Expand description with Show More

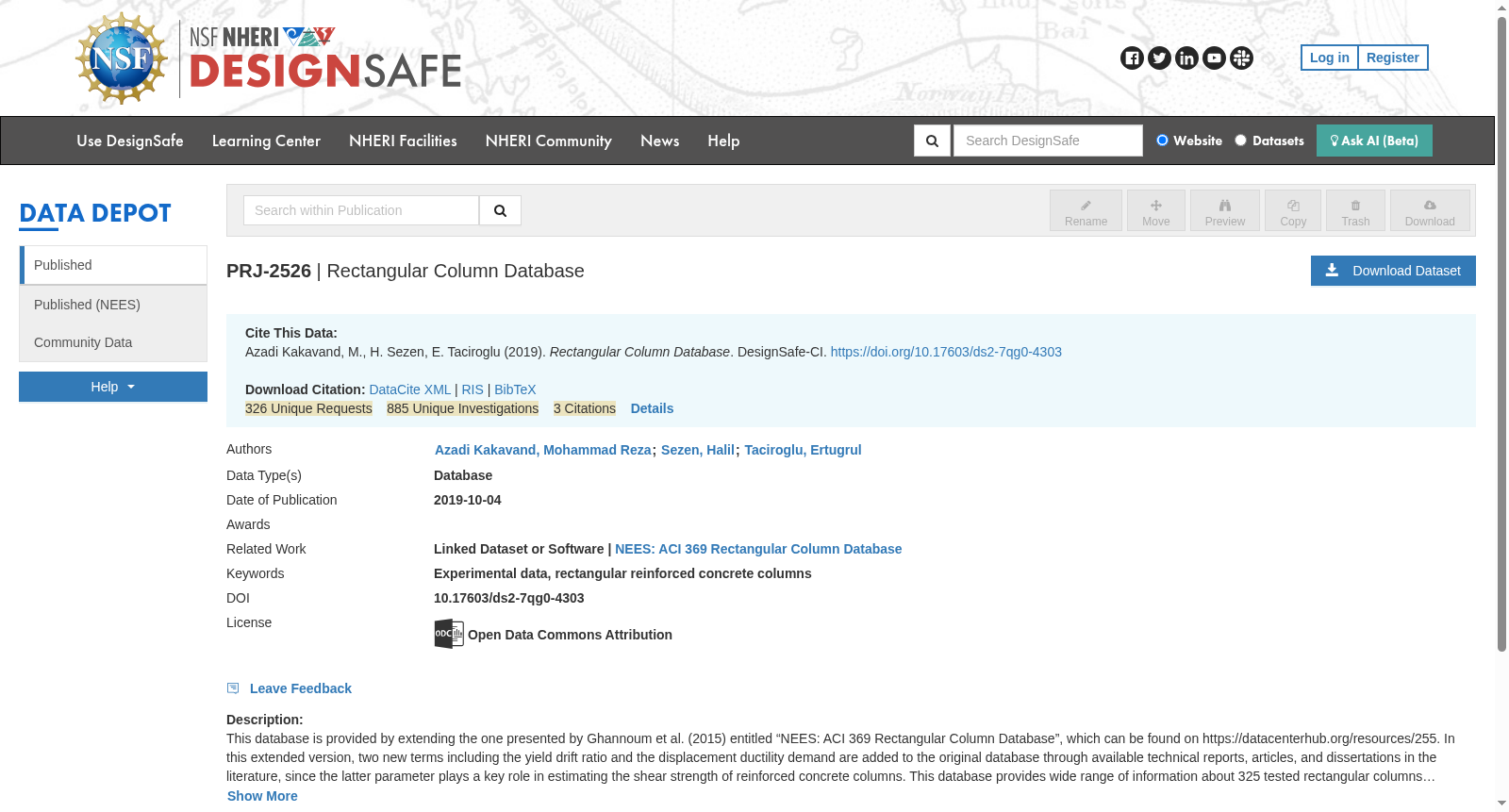[262, 796]
